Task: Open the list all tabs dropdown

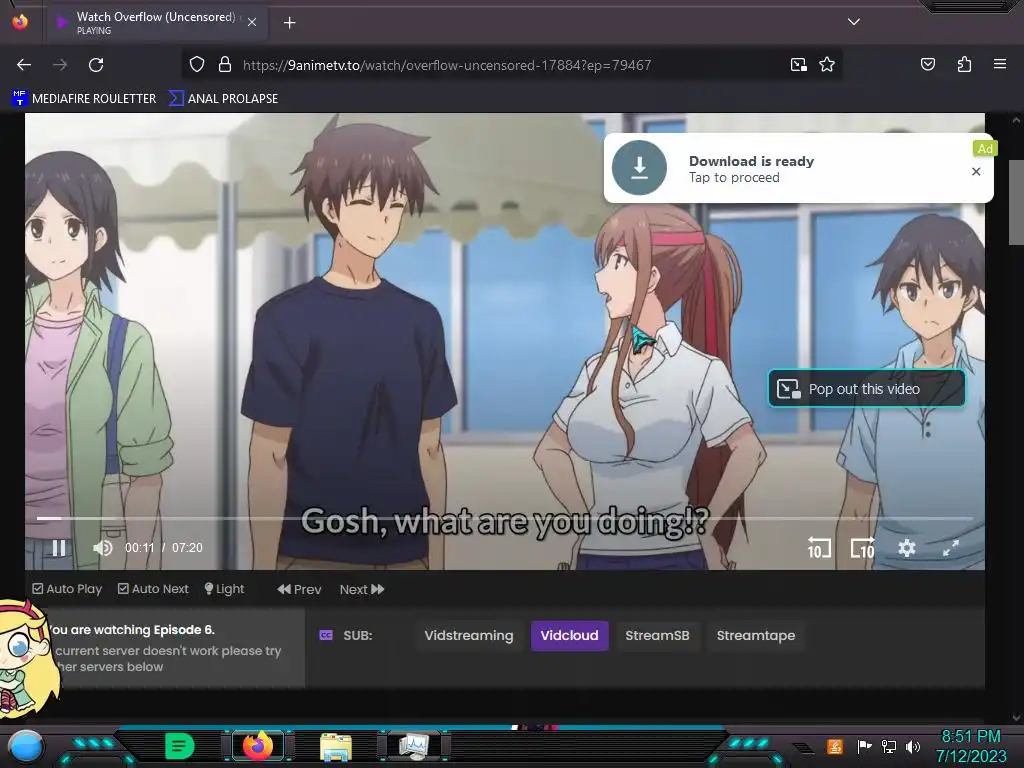Action: coord(854,22)
